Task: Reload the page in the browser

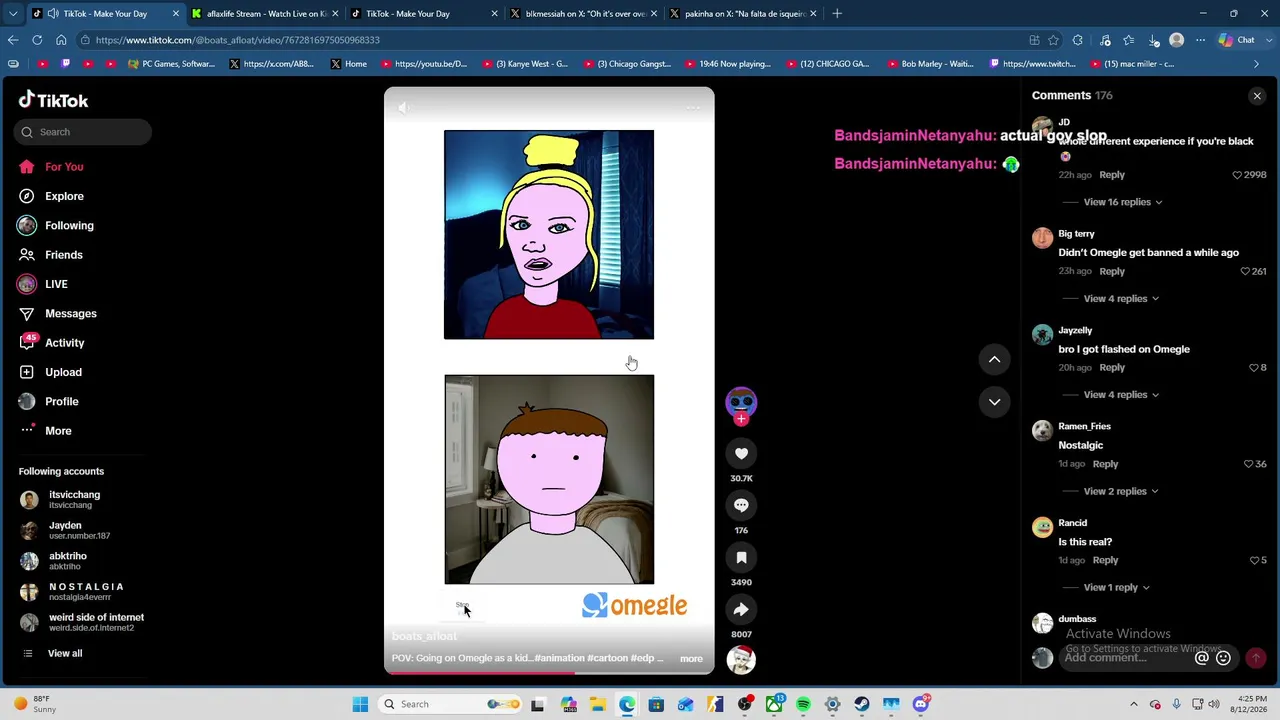Action: click(37, 40)
